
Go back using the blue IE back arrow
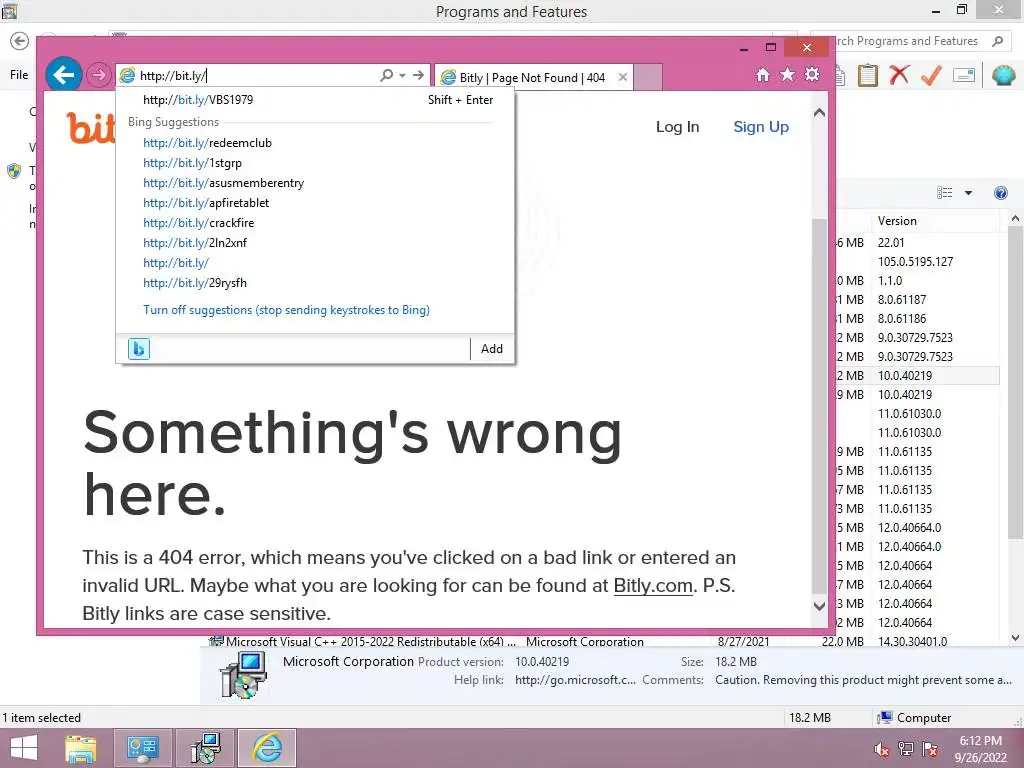pos(64,75)
